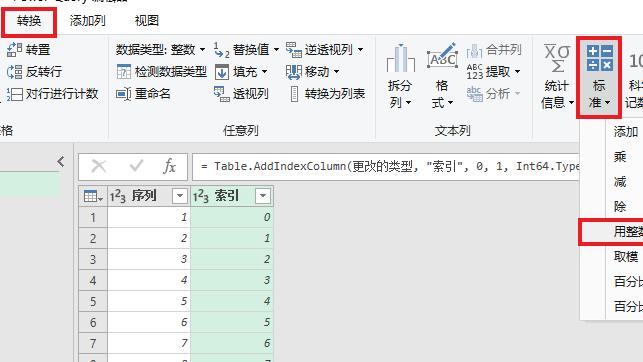Click the 合并列 merge columns icon

[474, 50]
